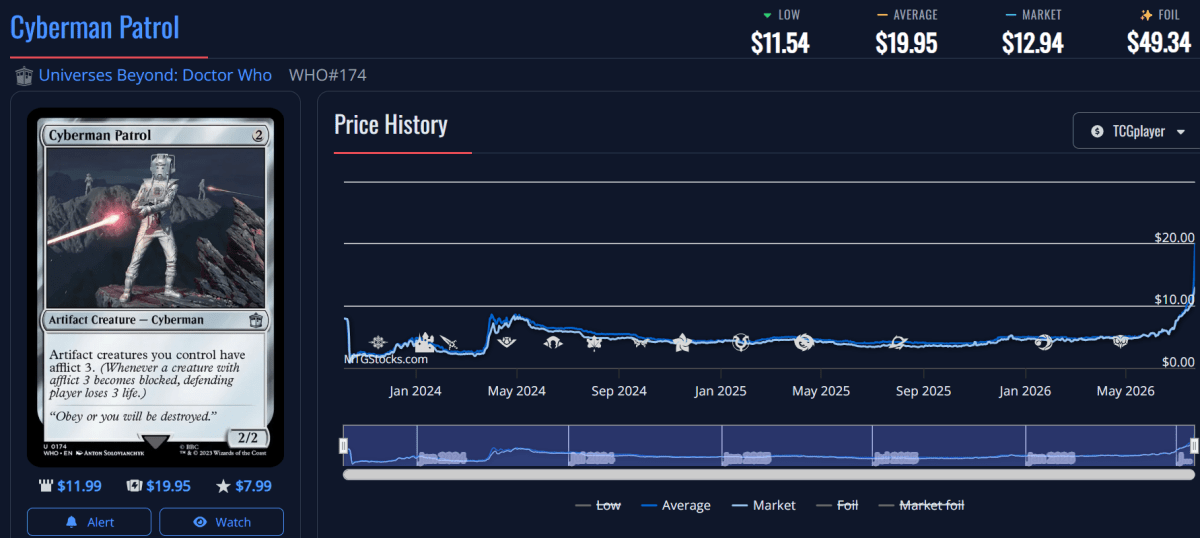The image size is (1200, 538).
Task: Click the FOIL price value $49.34
Action: point(1159,42)
